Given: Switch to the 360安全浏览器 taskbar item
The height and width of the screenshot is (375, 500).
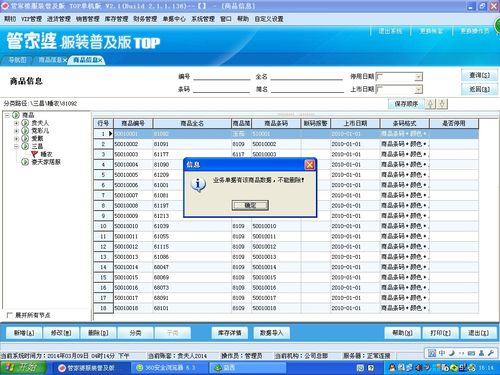Looking at the screenshot, I should 168,368.
